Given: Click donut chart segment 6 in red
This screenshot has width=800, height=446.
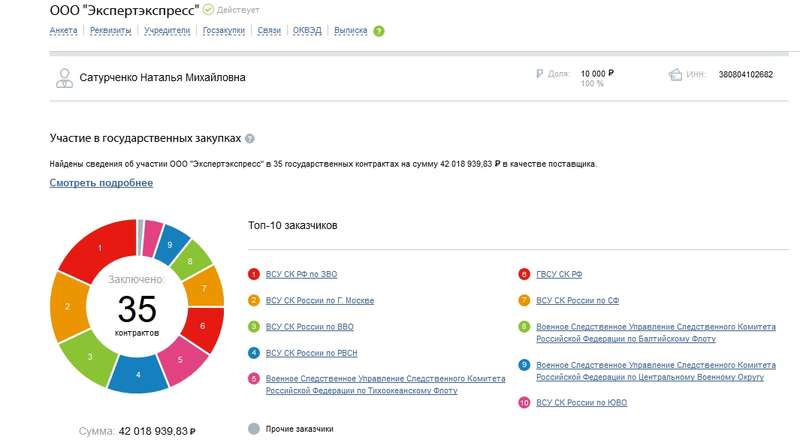Looking at the screenshot, I should (203, 326).
